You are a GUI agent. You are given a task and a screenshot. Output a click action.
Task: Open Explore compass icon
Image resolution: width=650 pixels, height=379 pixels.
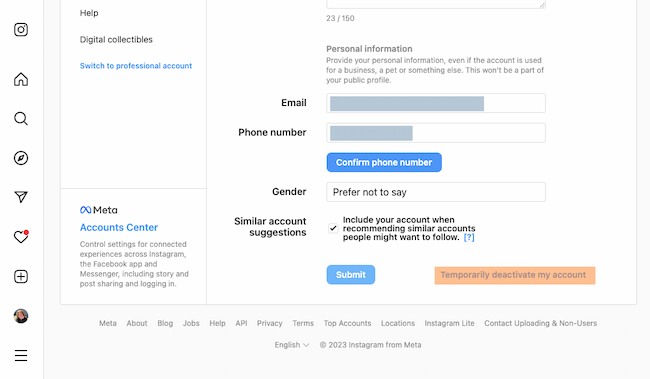coord(21,158)
